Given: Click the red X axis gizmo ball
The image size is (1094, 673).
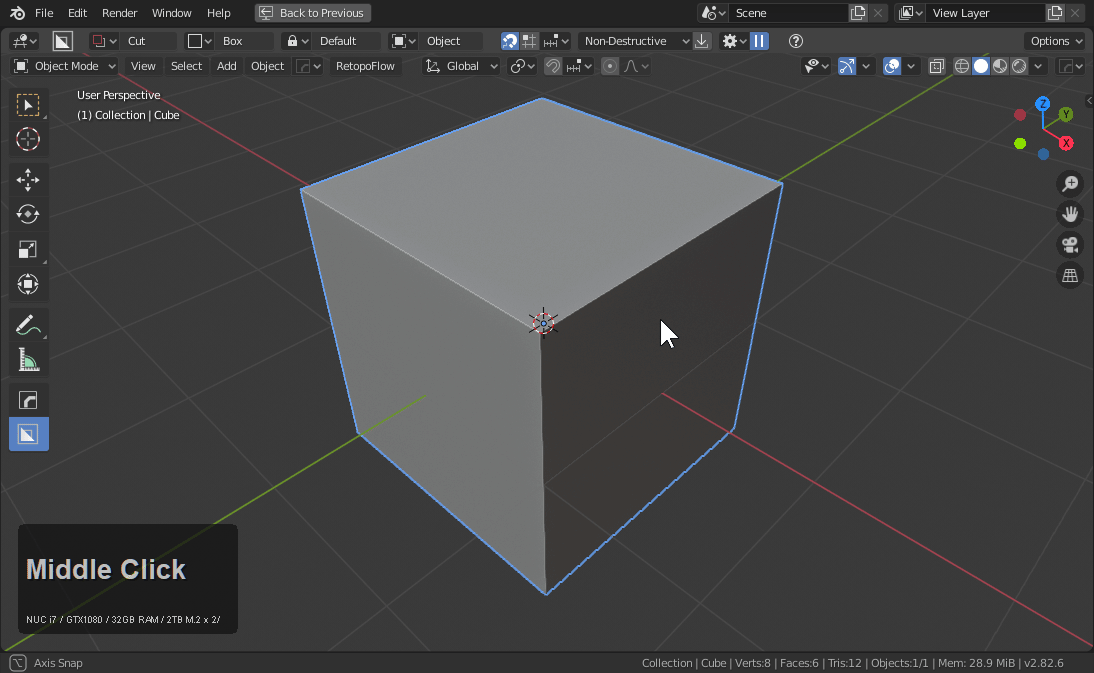Looking at the screenshot, I should 1066,143.
